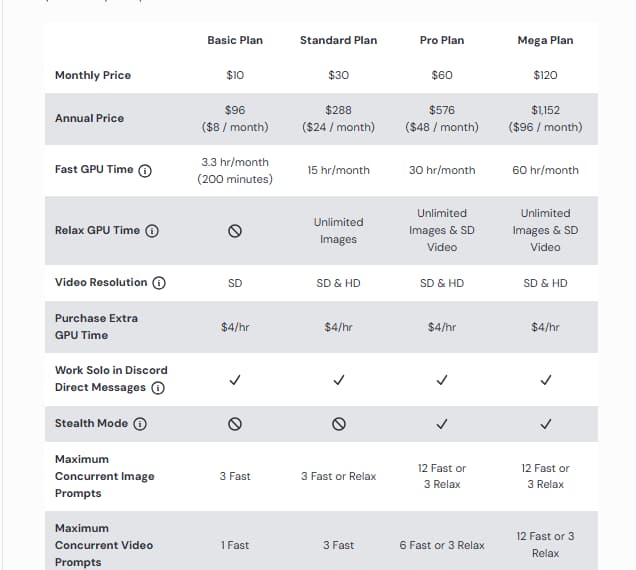This screenshot has width=636, height=570.
Task: Select the Basic Plan column header
Action: (235, 41)
